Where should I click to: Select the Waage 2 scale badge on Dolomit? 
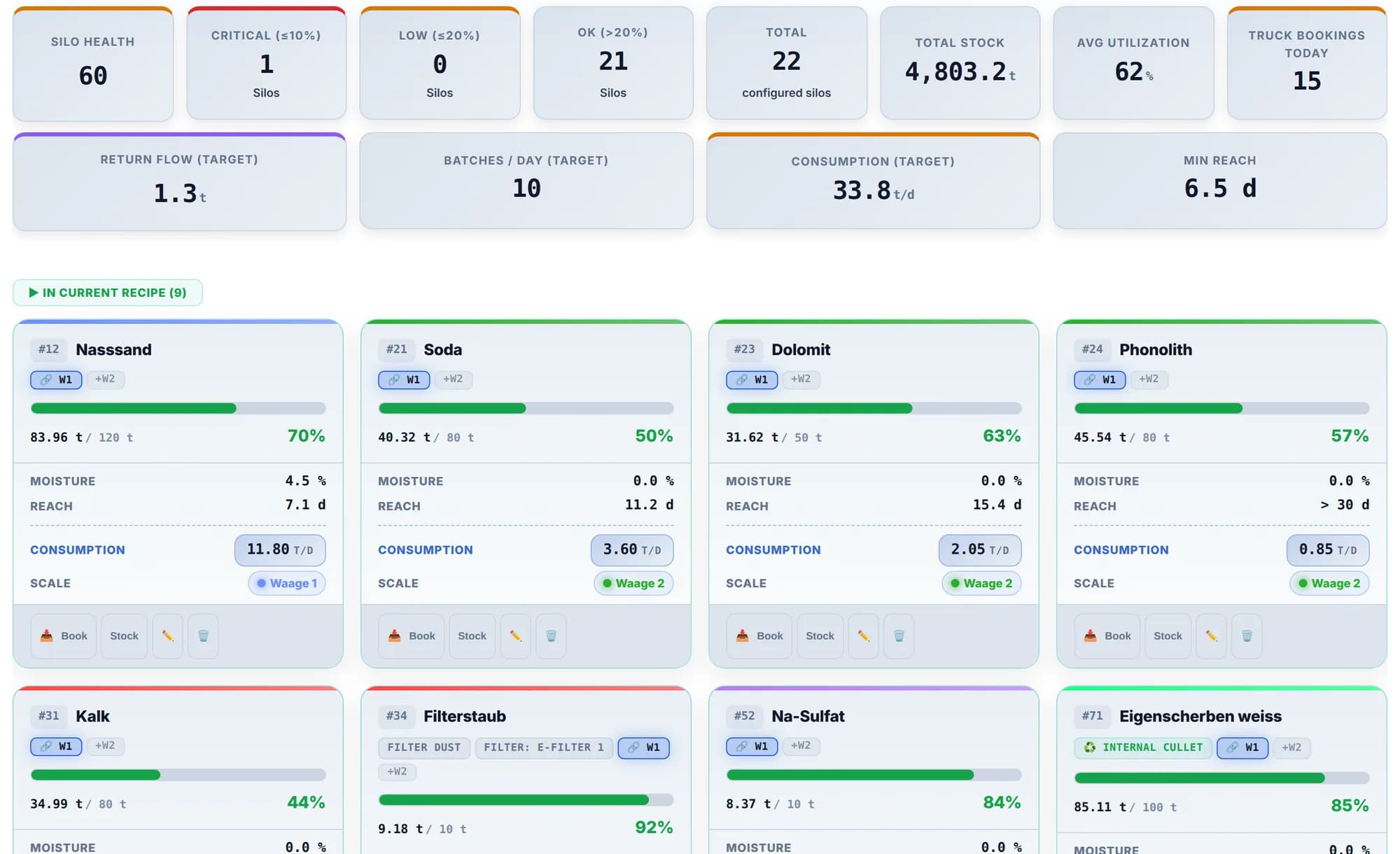pyautogui.click(x=981, y=583)
